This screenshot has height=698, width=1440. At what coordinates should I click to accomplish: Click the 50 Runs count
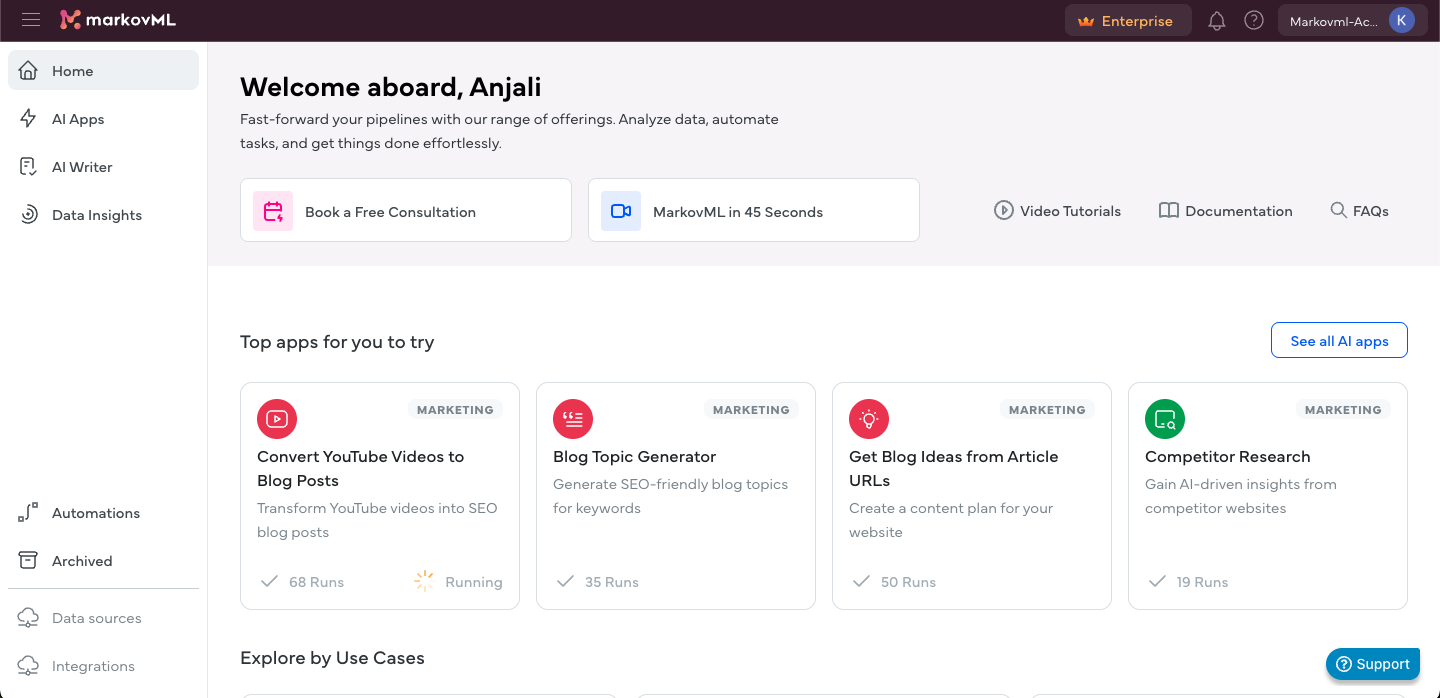(908, 582)
